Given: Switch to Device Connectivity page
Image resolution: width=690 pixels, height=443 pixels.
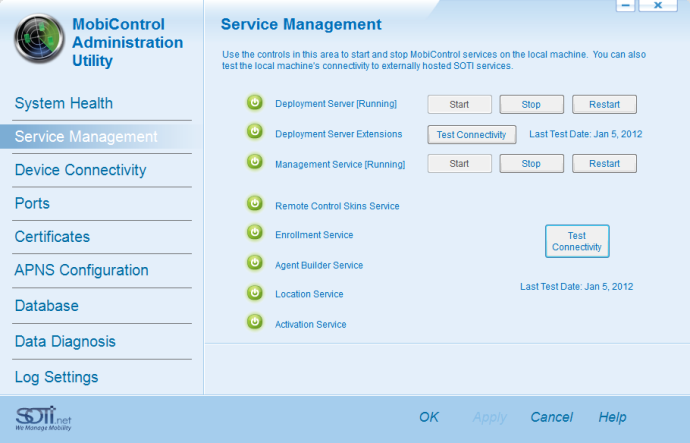Looking at the screenshot, I should [80, 171].
